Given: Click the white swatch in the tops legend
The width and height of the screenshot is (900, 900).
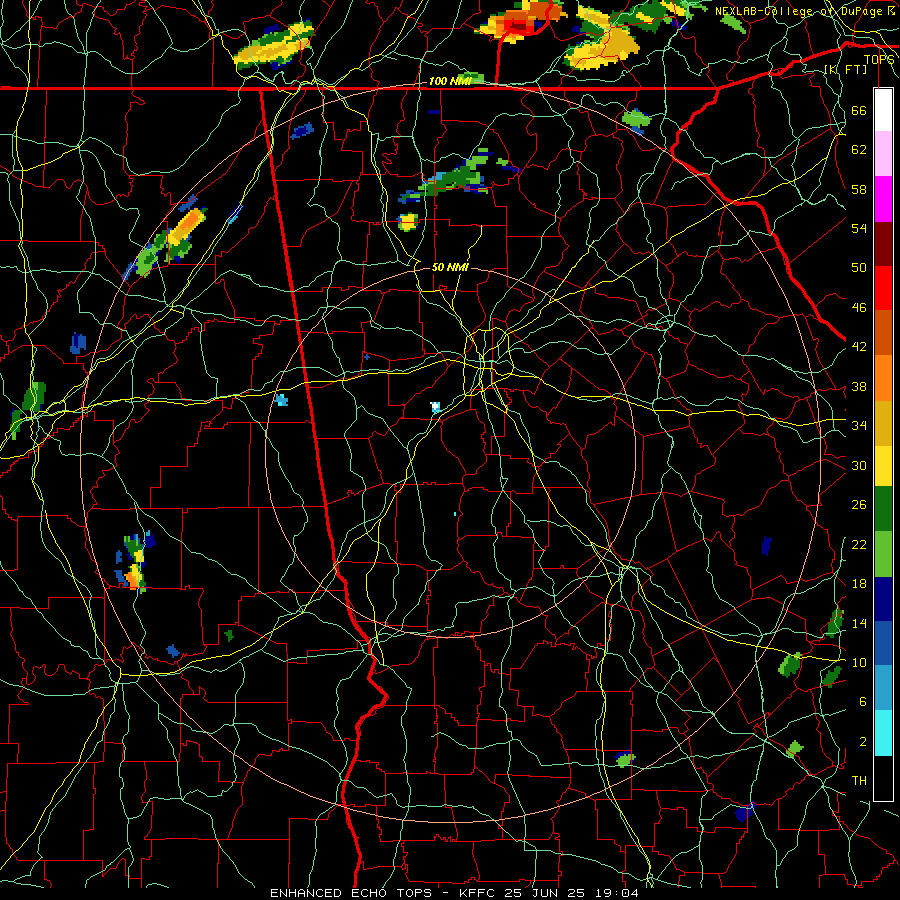Looking at the screenshot, I should (x=883, y=110).
